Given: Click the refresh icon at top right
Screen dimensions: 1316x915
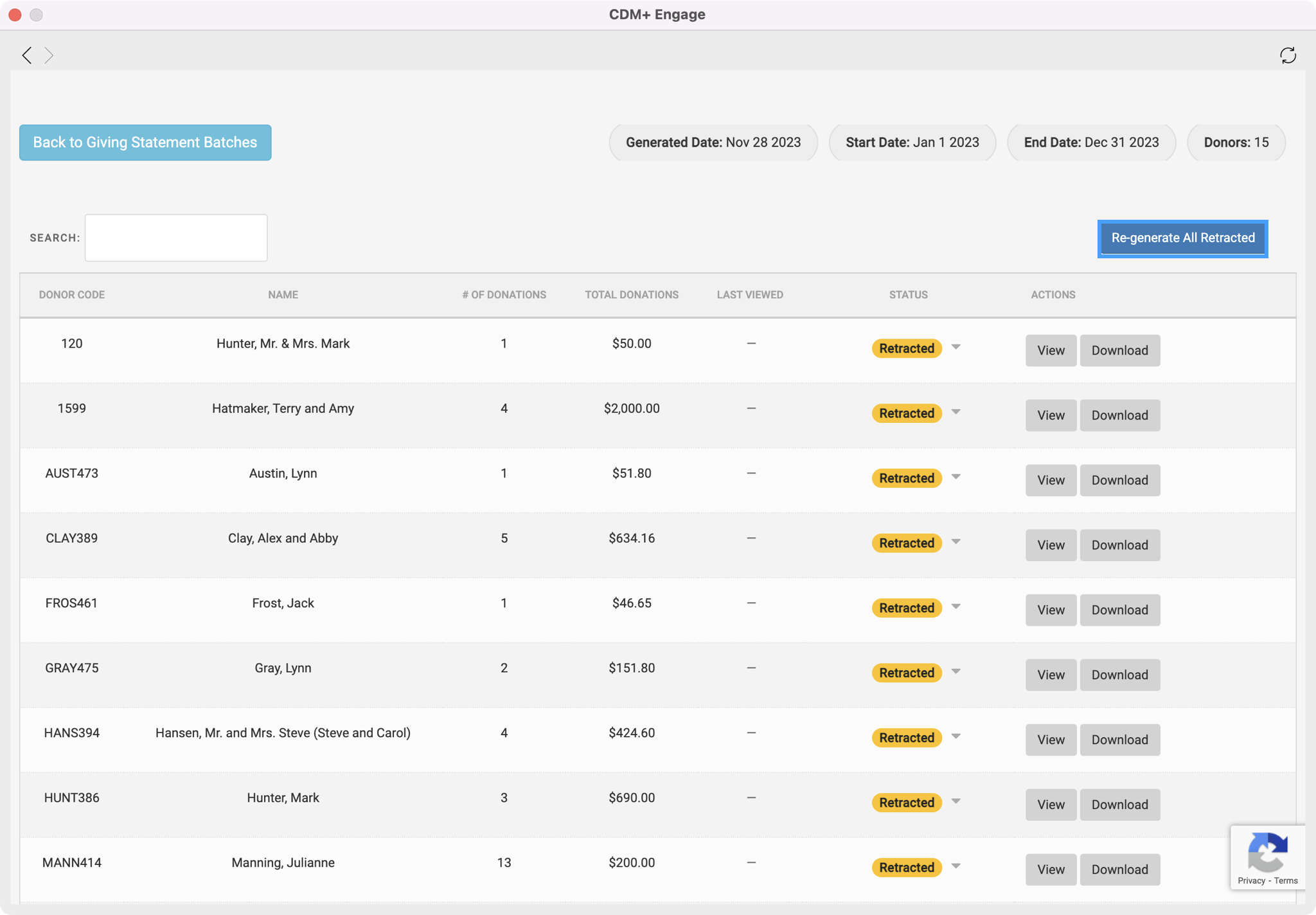Looking at the screenshot, I should [1288, 55].
